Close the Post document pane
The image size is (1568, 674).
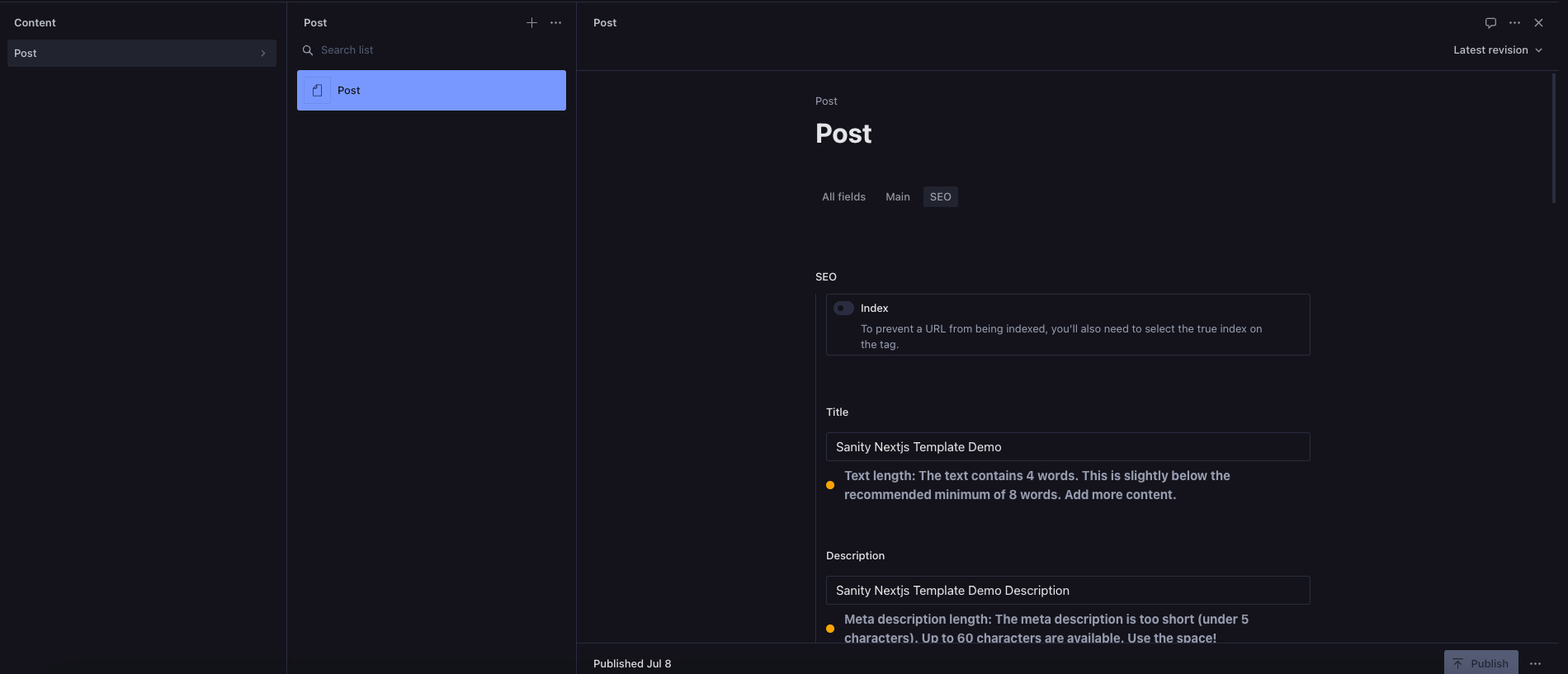[x=1538, y=23]
